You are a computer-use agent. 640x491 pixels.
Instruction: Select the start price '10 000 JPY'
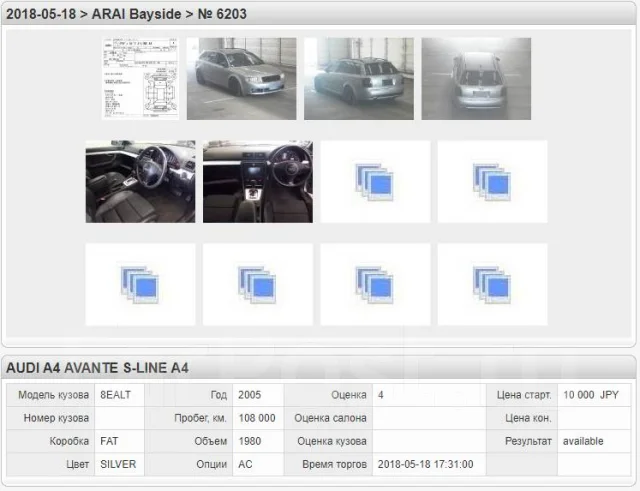(x=591, y=395)
